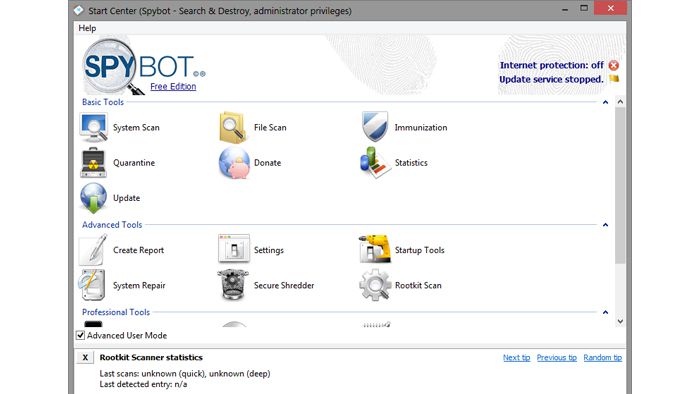The height and width of the screenshot is (394, 700).
Task: Launch Startup Tools drill icon
Action: click(375, 249)
